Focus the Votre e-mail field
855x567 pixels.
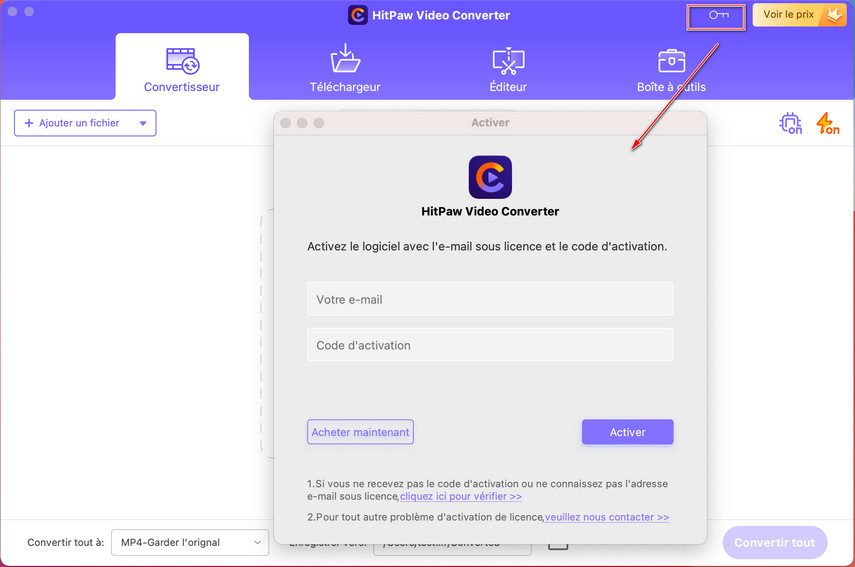point(490,299)
